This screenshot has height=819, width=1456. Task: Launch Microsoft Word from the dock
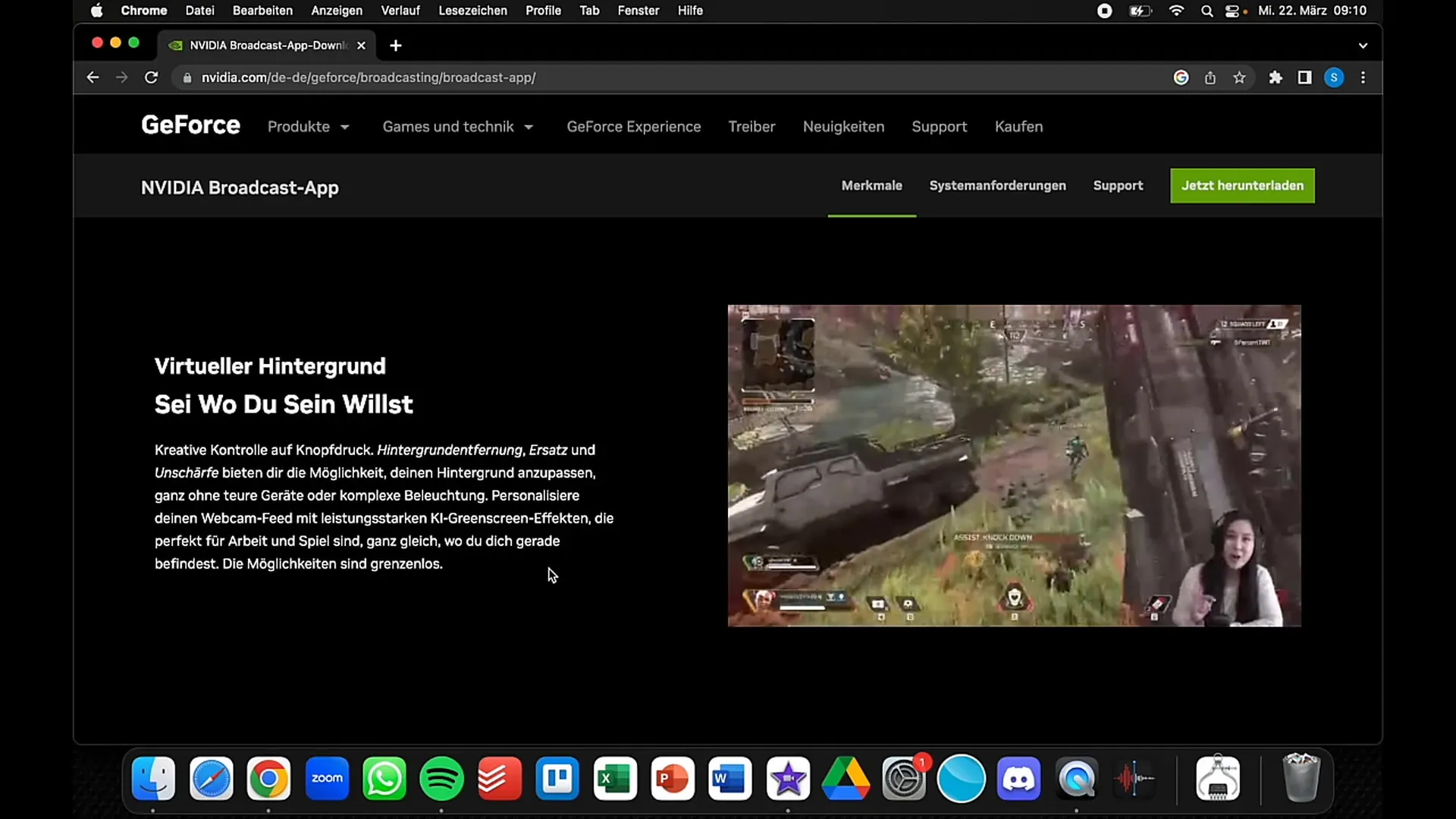point(731,779)
